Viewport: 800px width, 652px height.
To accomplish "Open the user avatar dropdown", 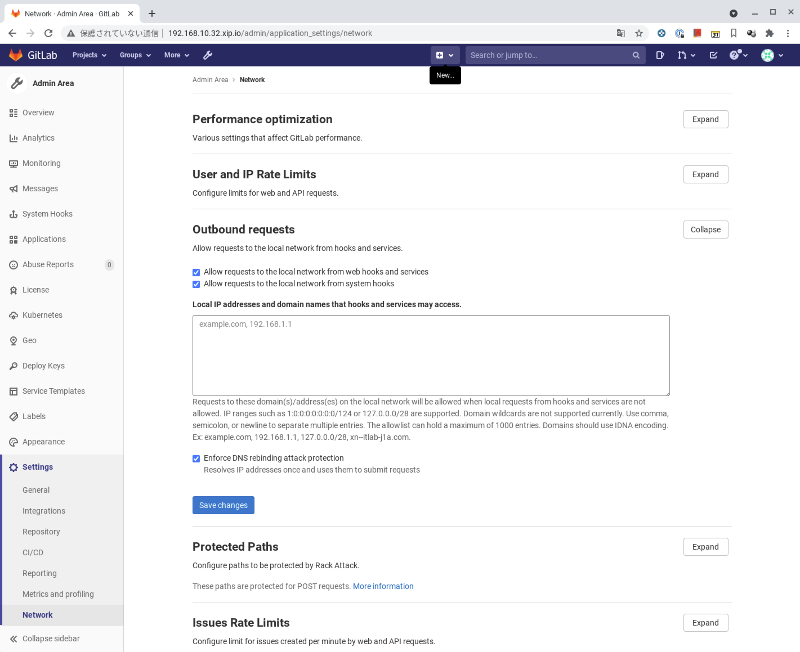I will [x=770, y=55].
